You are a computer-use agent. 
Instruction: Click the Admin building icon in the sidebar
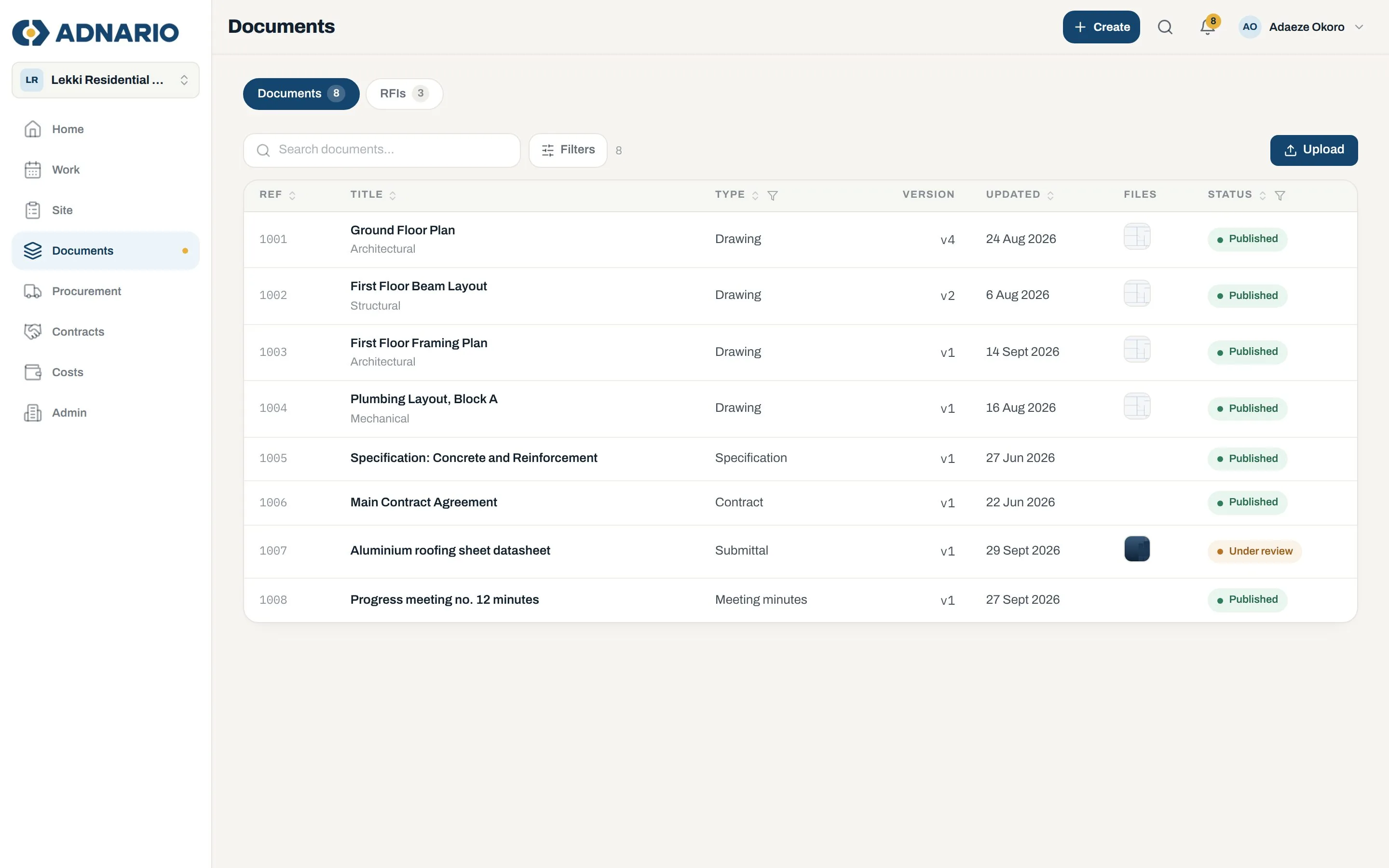coord(33,413)
